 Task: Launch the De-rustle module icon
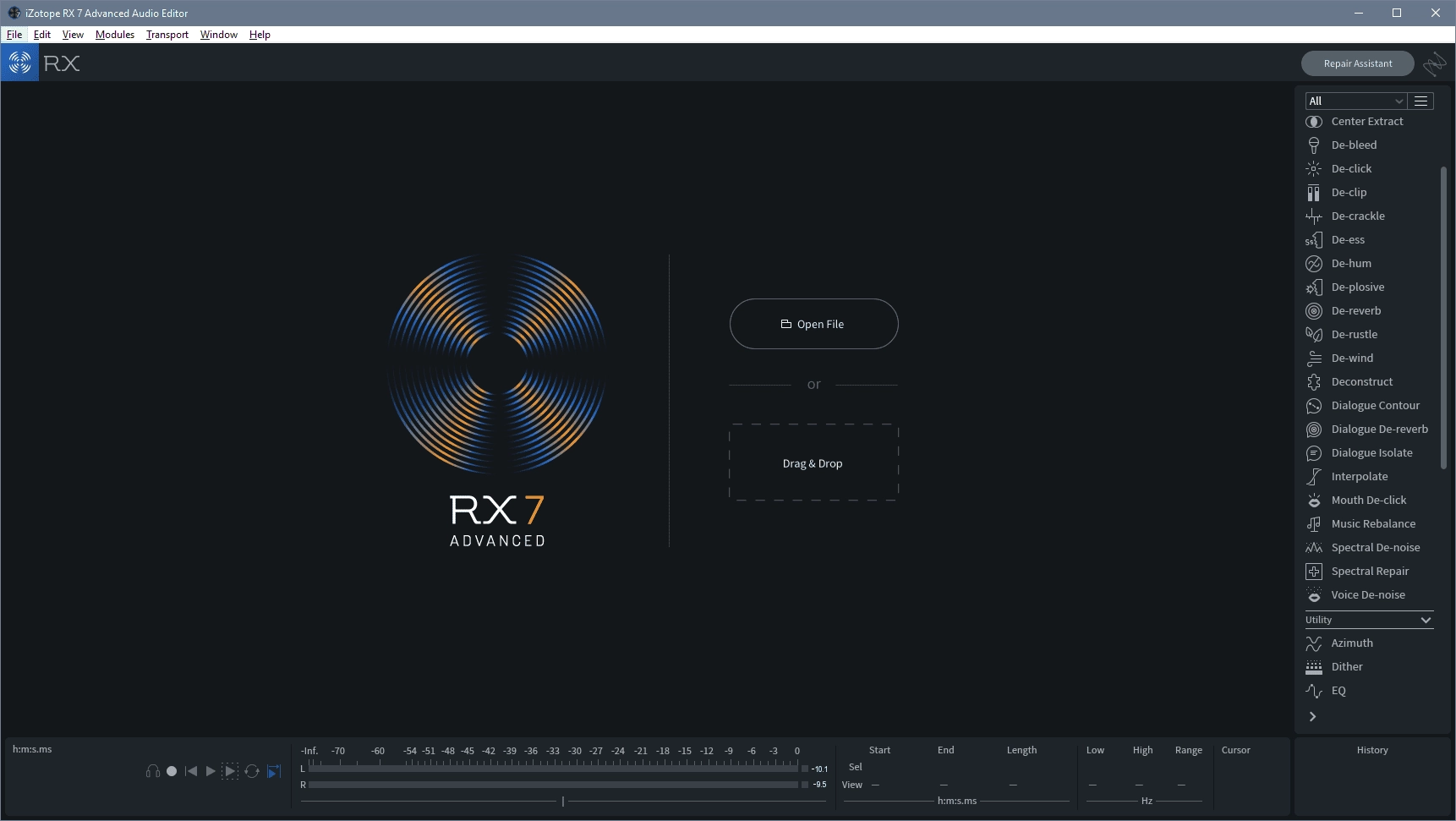pos(1314,335)
